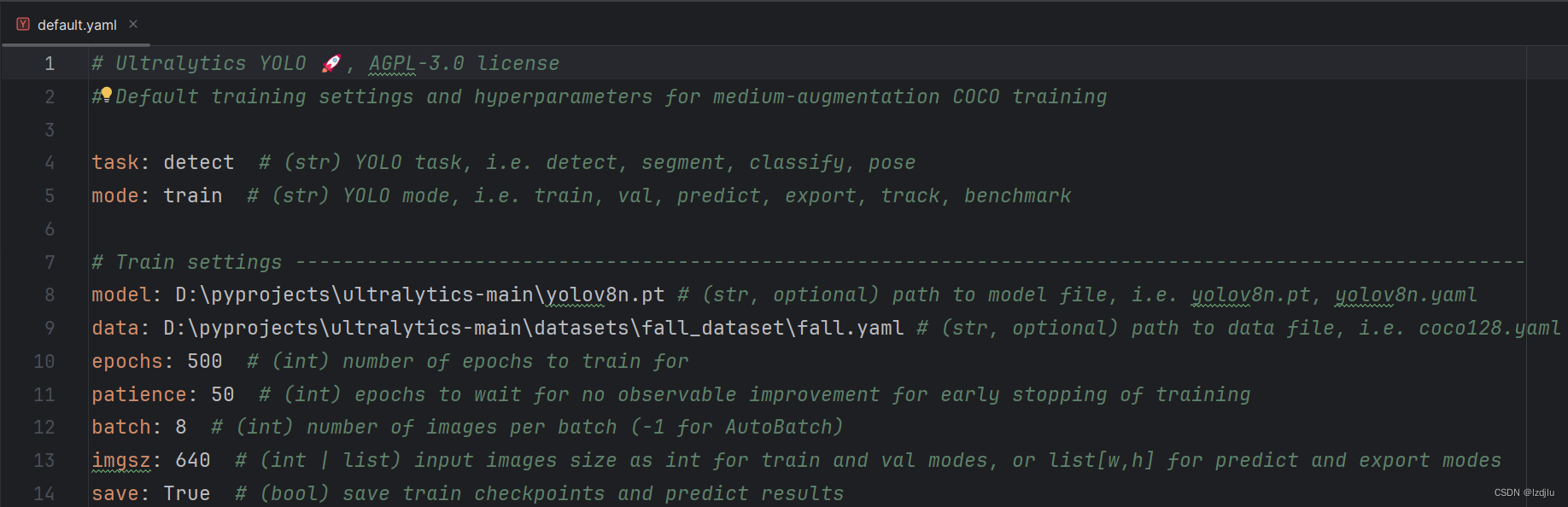Change the save value True on line 14
Image resolution: width=1568 pixels, height=507 pixels.
click(x=186, y=493)
